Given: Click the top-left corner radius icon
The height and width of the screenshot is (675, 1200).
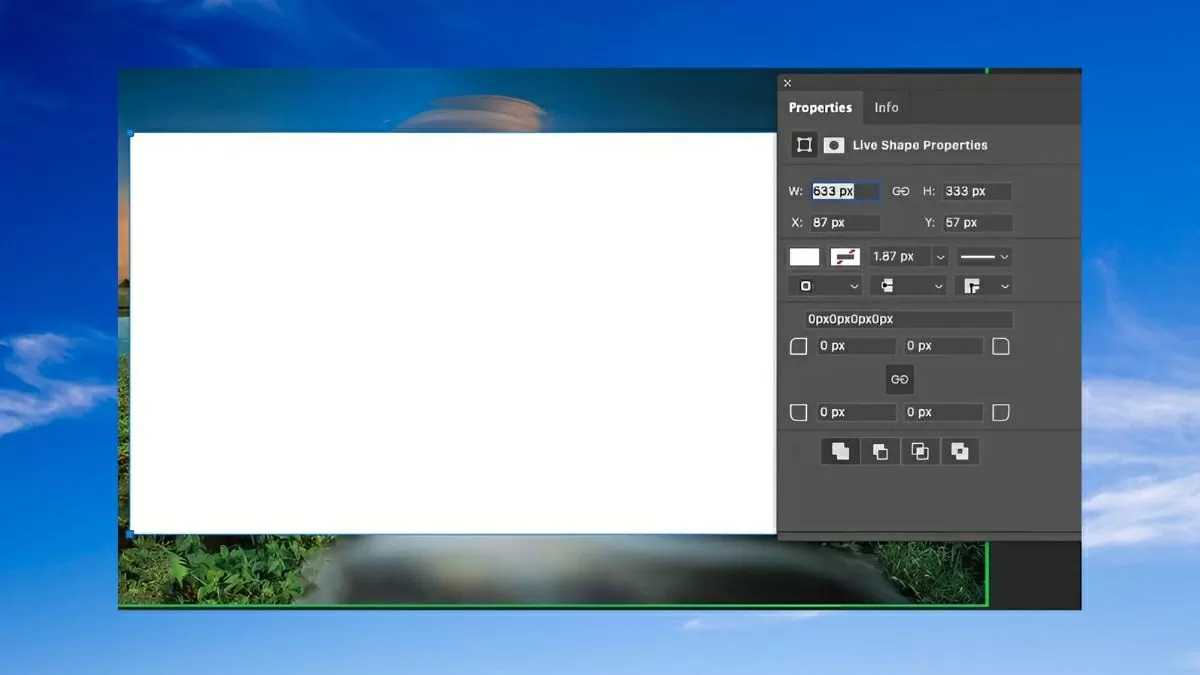Looking at the screenshot, I should click(x=799, y=346).
